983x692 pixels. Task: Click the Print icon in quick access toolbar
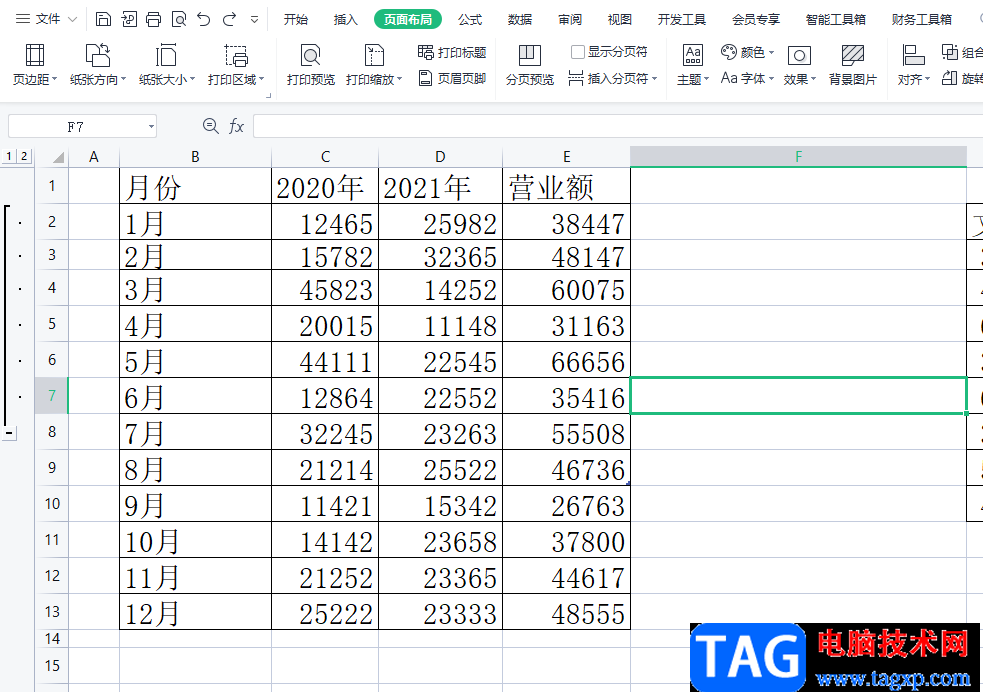[x=154, y=19]
